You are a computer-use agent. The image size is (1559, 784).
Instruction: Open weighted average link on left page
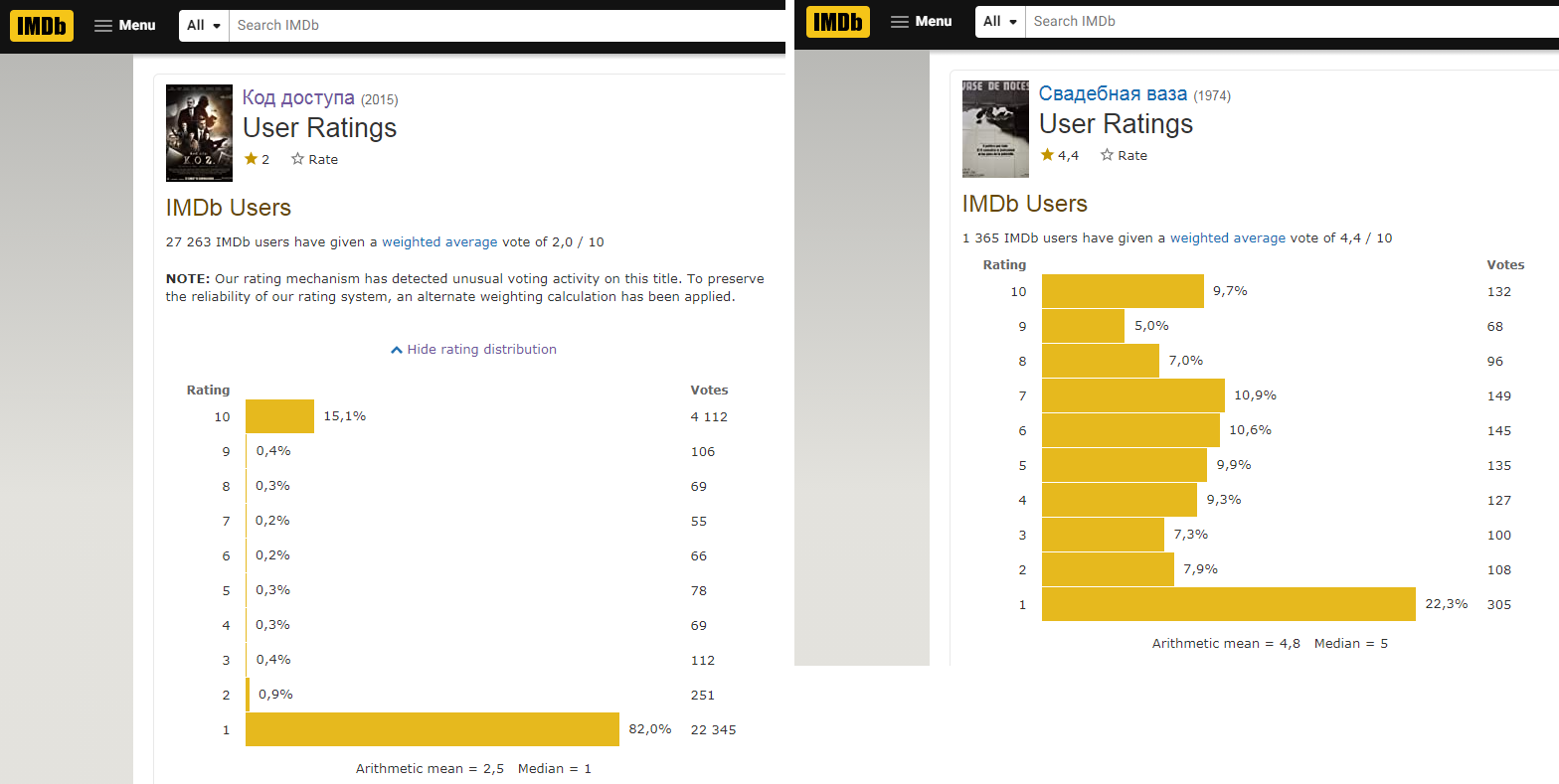tap(439, 242)
